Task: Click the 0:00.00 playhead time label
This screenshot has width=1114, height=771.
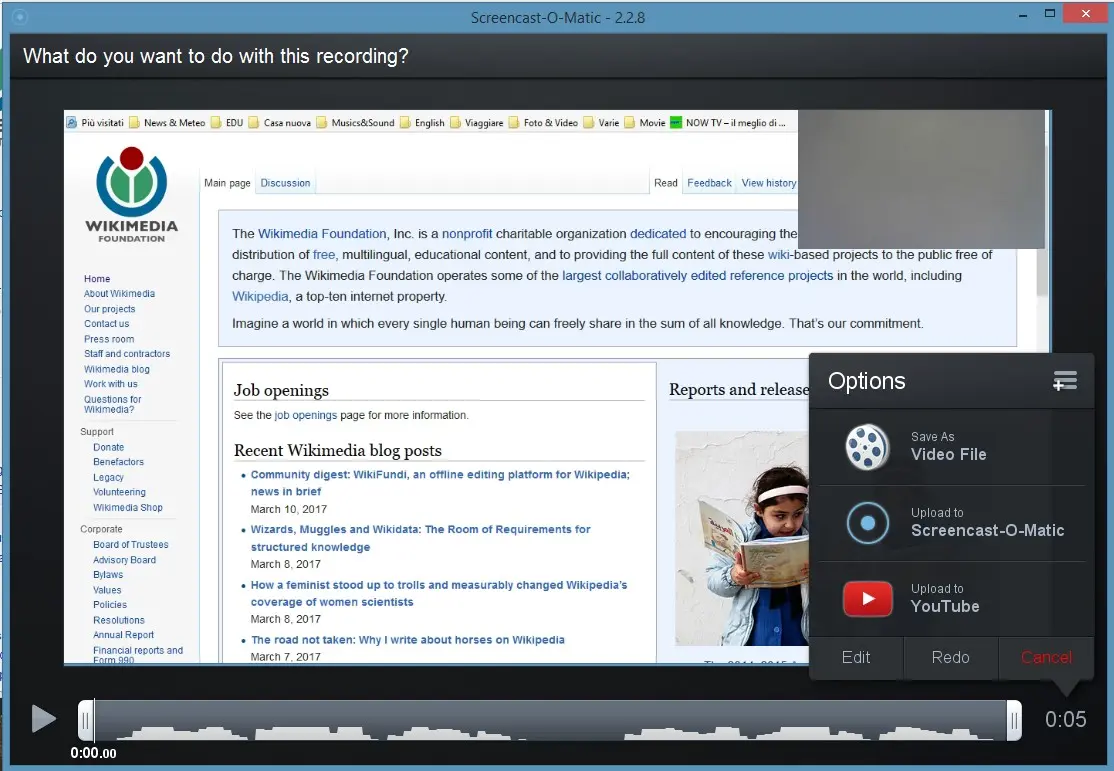Action: tap(93, 753)
